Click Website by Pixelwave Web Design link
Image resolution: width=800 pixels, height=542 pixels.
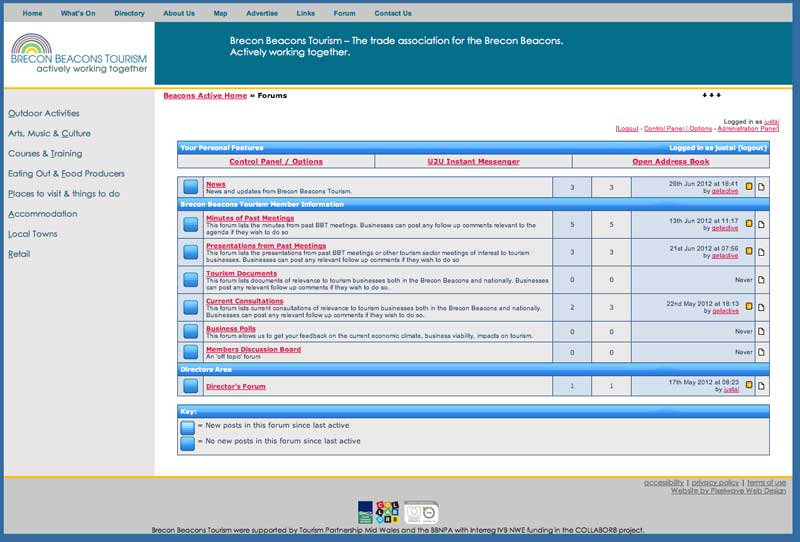pyautogui.click(x=728, y=491)
